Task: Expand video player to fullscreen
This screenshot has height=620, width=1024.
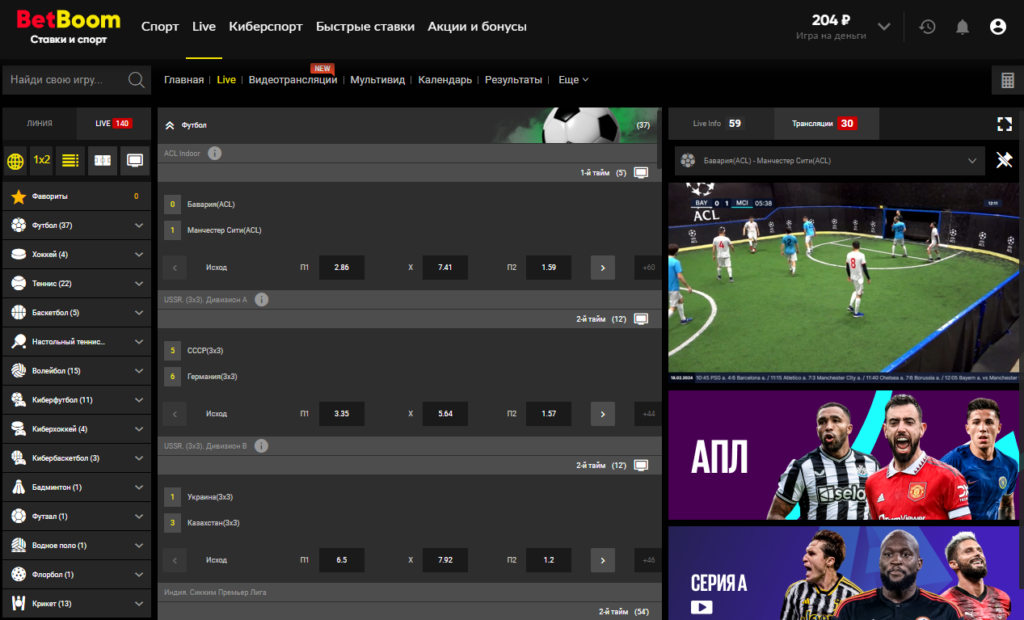Action: pos(1004,123)
